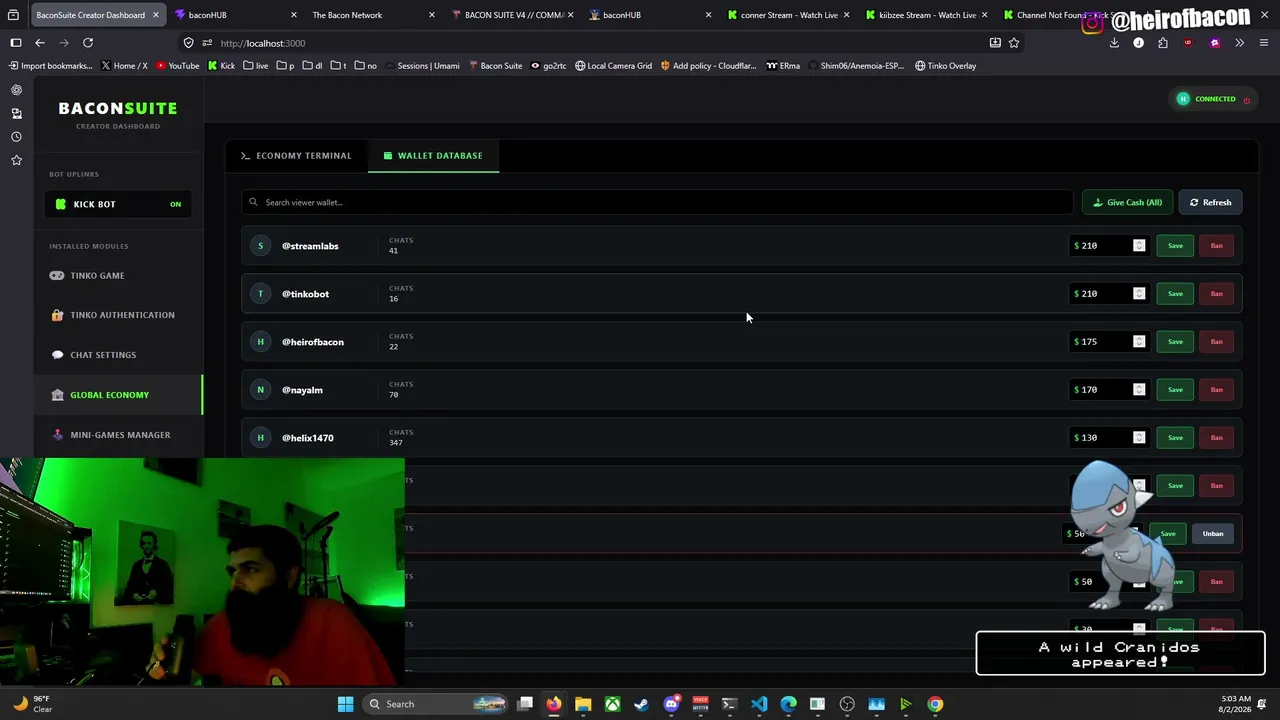Save the @heirofbacon wallet balance
This screenshot has height=720, width=1280.
click(1175, 342)
